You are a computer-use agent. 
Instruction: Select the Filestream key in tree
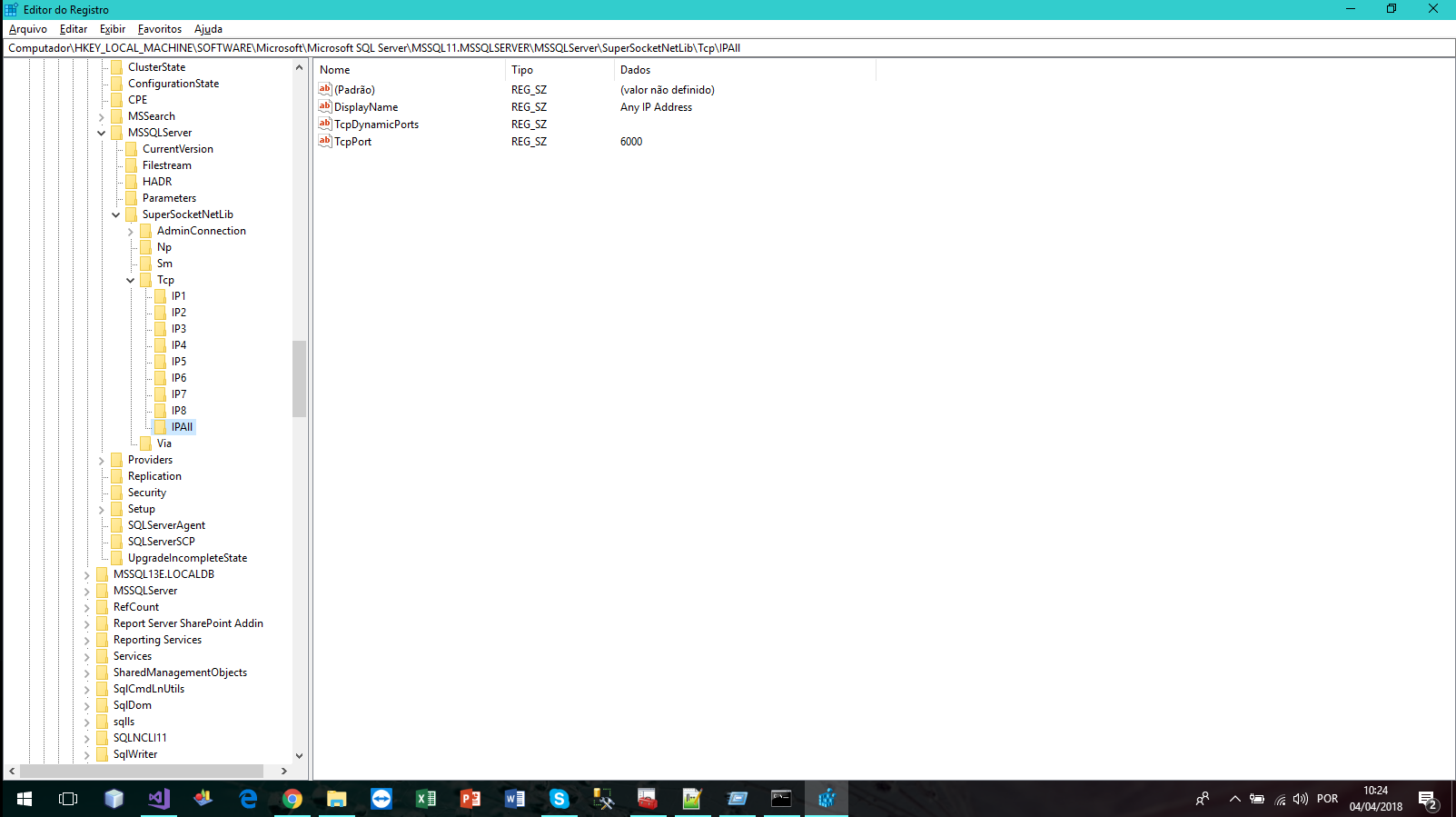point(167,165)
